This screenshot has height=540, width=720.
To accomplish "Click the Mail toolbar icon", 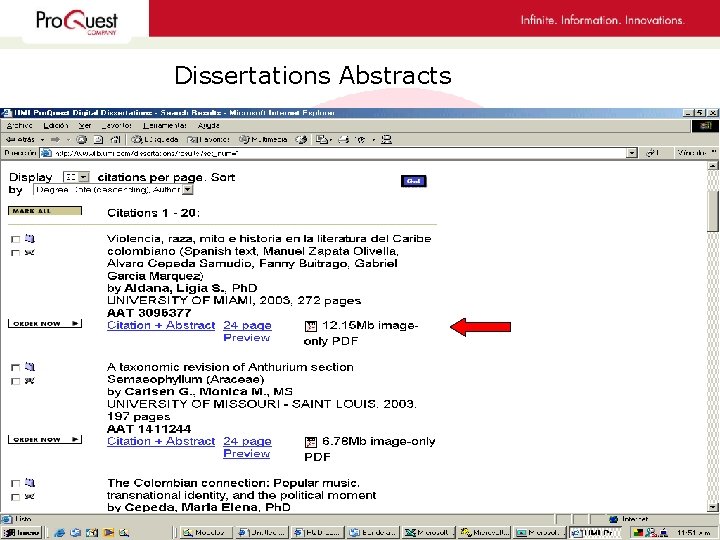I will coord(321,139).
